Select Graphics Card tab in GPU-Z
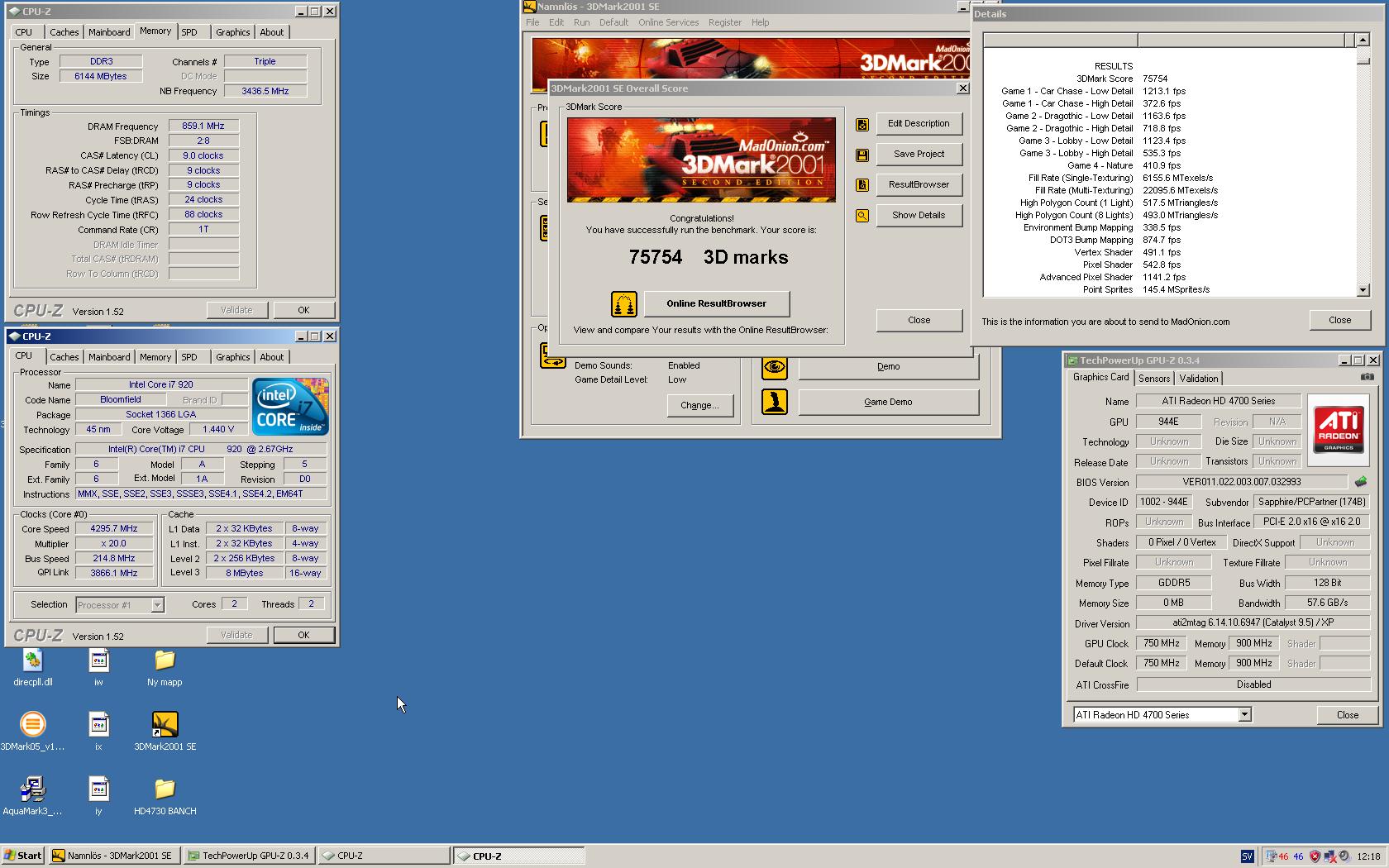Image resolution: width=1389 pixels, height=868 pixels. tap(1100, 377)
